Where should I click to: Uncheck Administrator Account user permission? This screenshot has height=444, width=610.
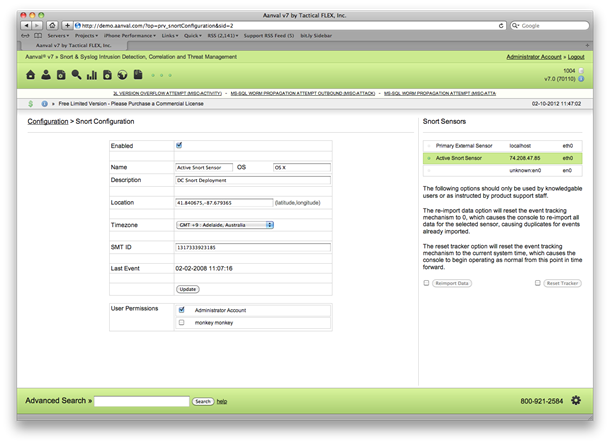181,310
